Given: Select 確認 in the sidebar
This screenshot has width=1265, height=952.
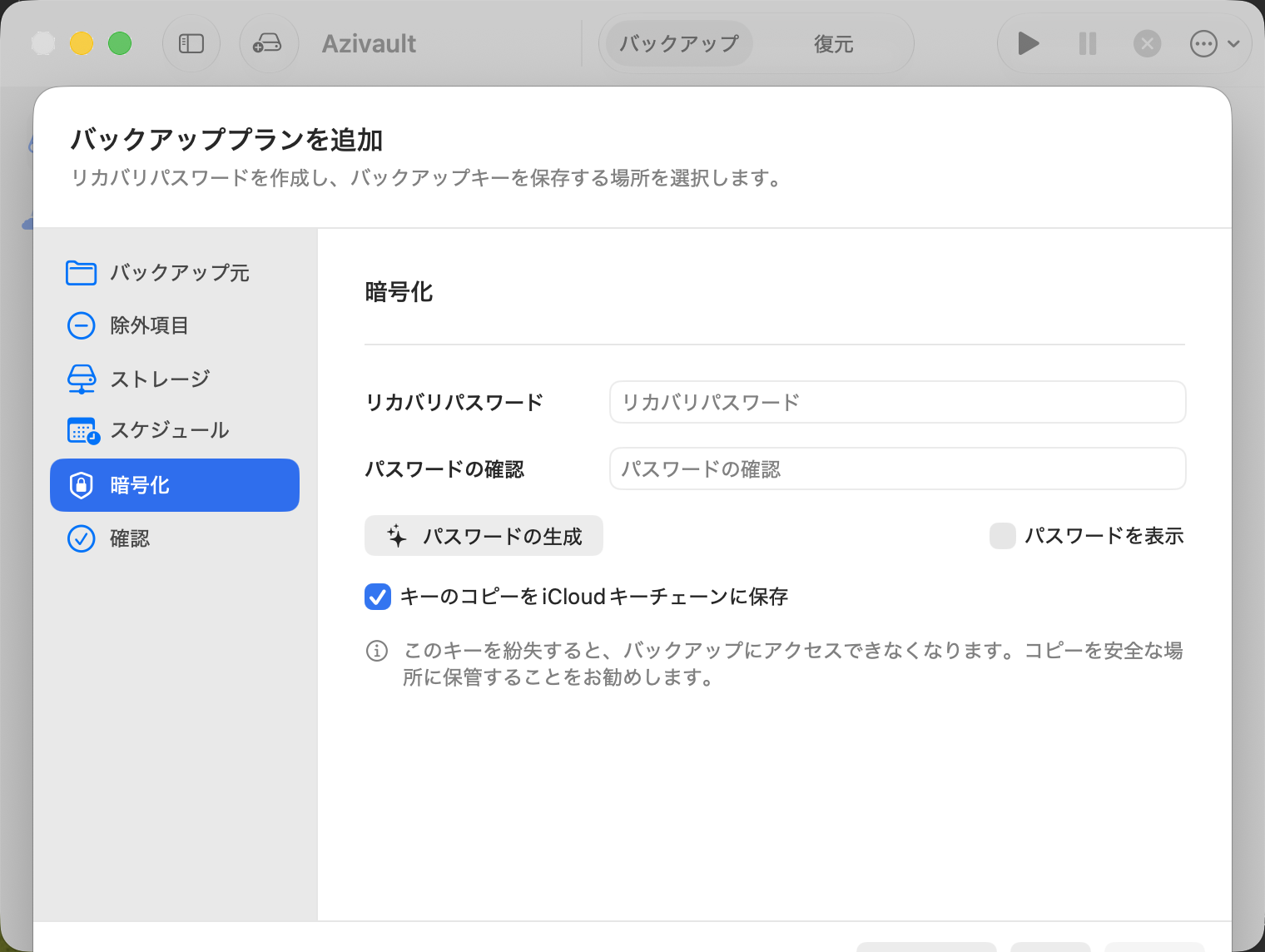Looking at the screenshot, I should [175, 538].
